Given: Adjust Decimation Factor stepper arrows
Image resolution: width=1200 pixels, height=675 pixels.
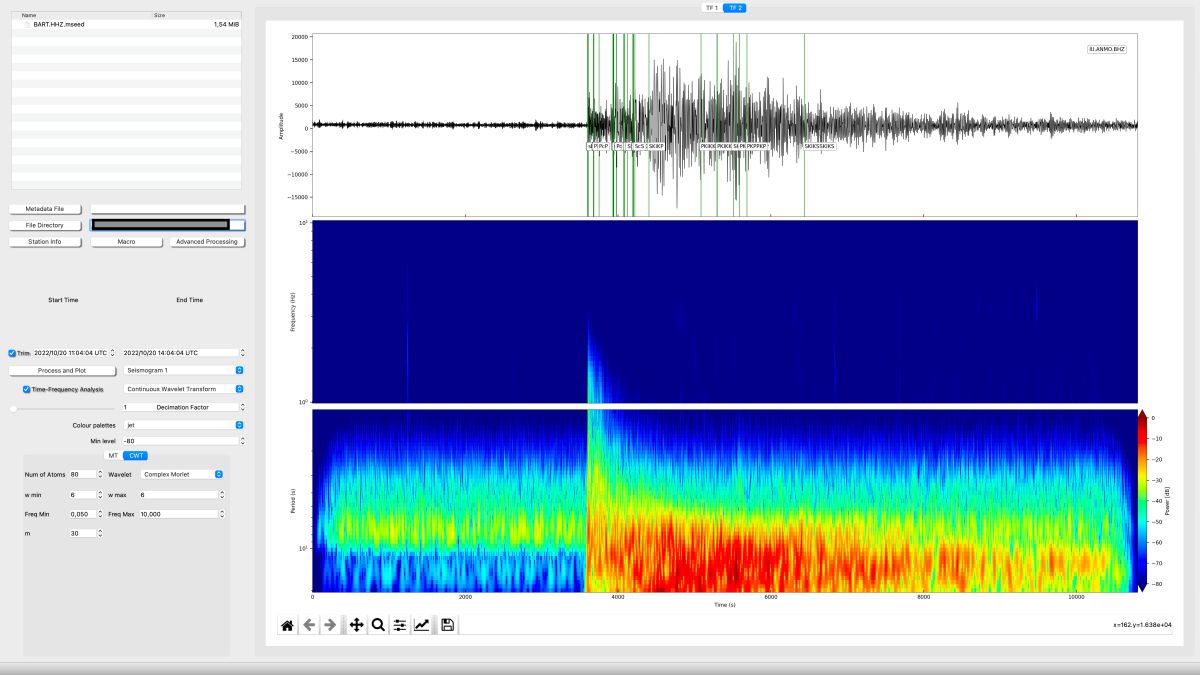Looking at the screenshot, I should pos(242,407).
